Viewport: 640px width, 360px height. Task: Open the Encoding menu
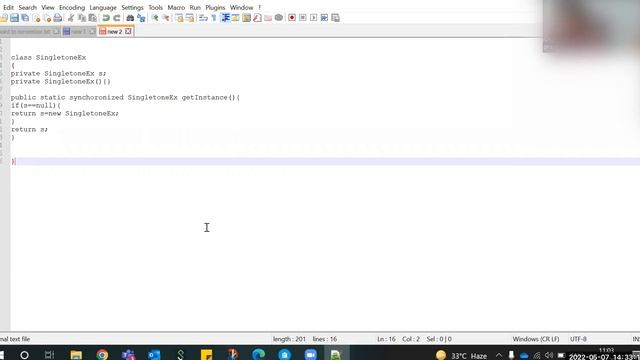pyautogui.click(x=72, y=7)
